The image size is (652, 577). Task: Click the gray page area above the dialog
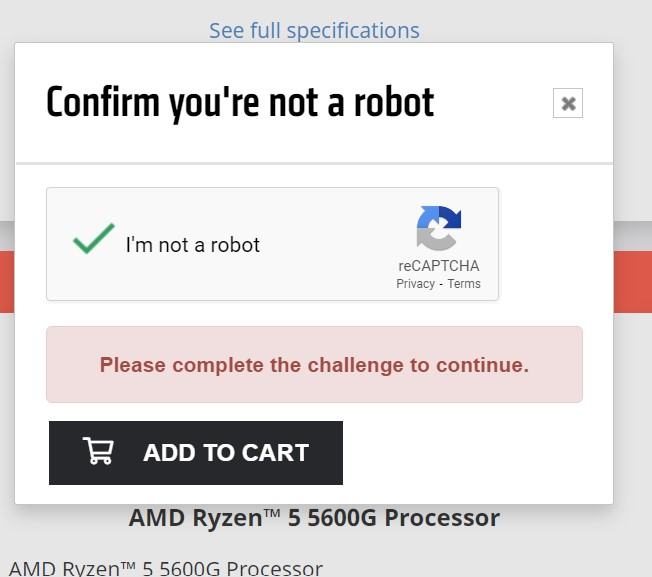pyautogui.click(x=520, y=21)
